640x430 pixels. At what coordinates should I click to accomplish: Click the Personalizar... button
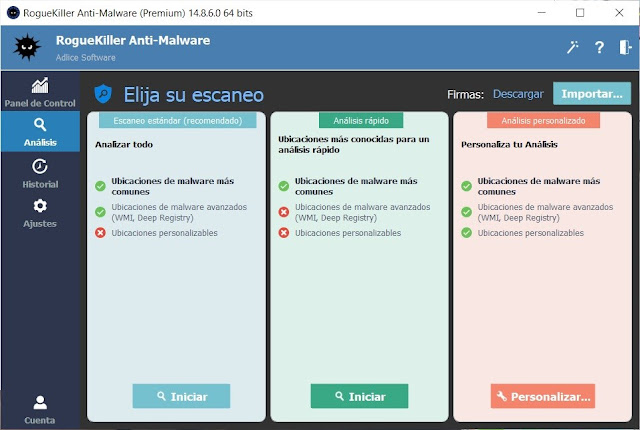click(x=543, y=396)
